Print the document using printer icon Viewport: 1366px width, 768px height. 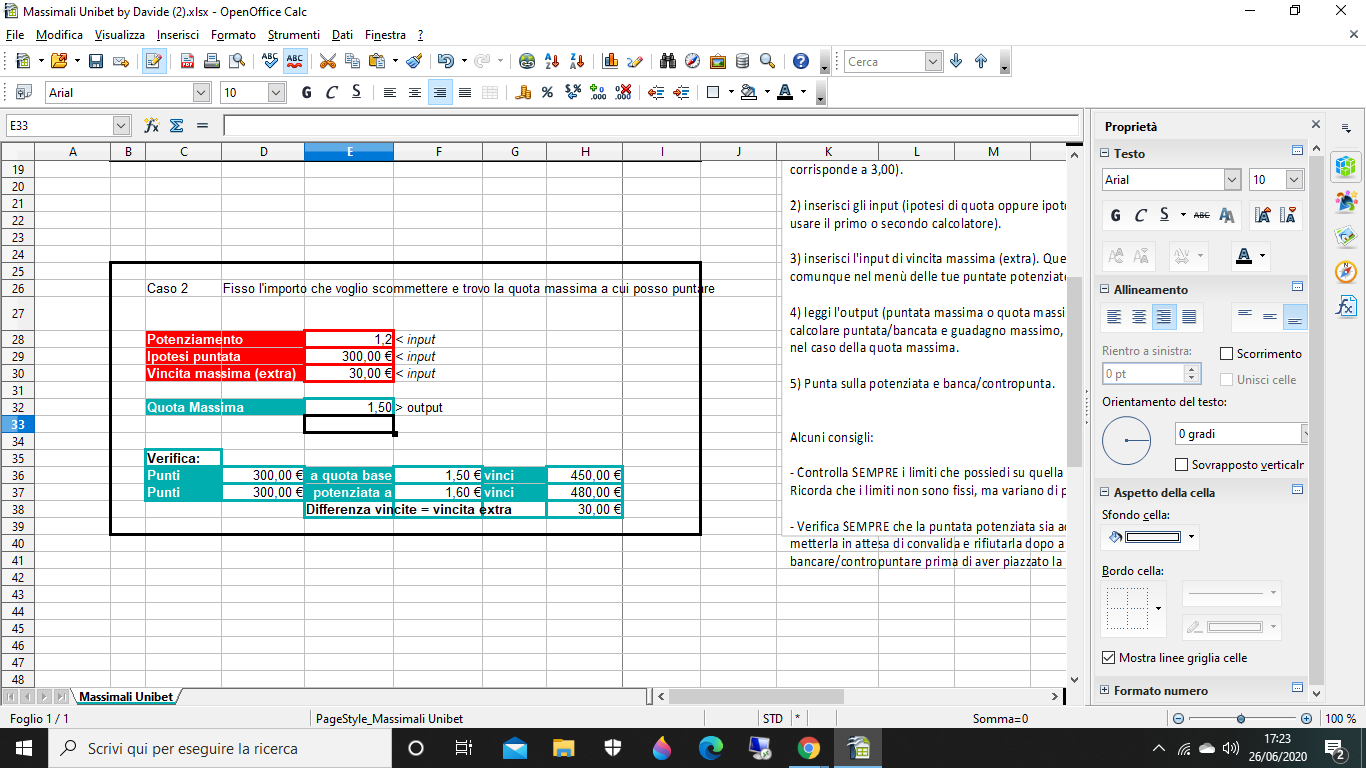tap(211, 61)
